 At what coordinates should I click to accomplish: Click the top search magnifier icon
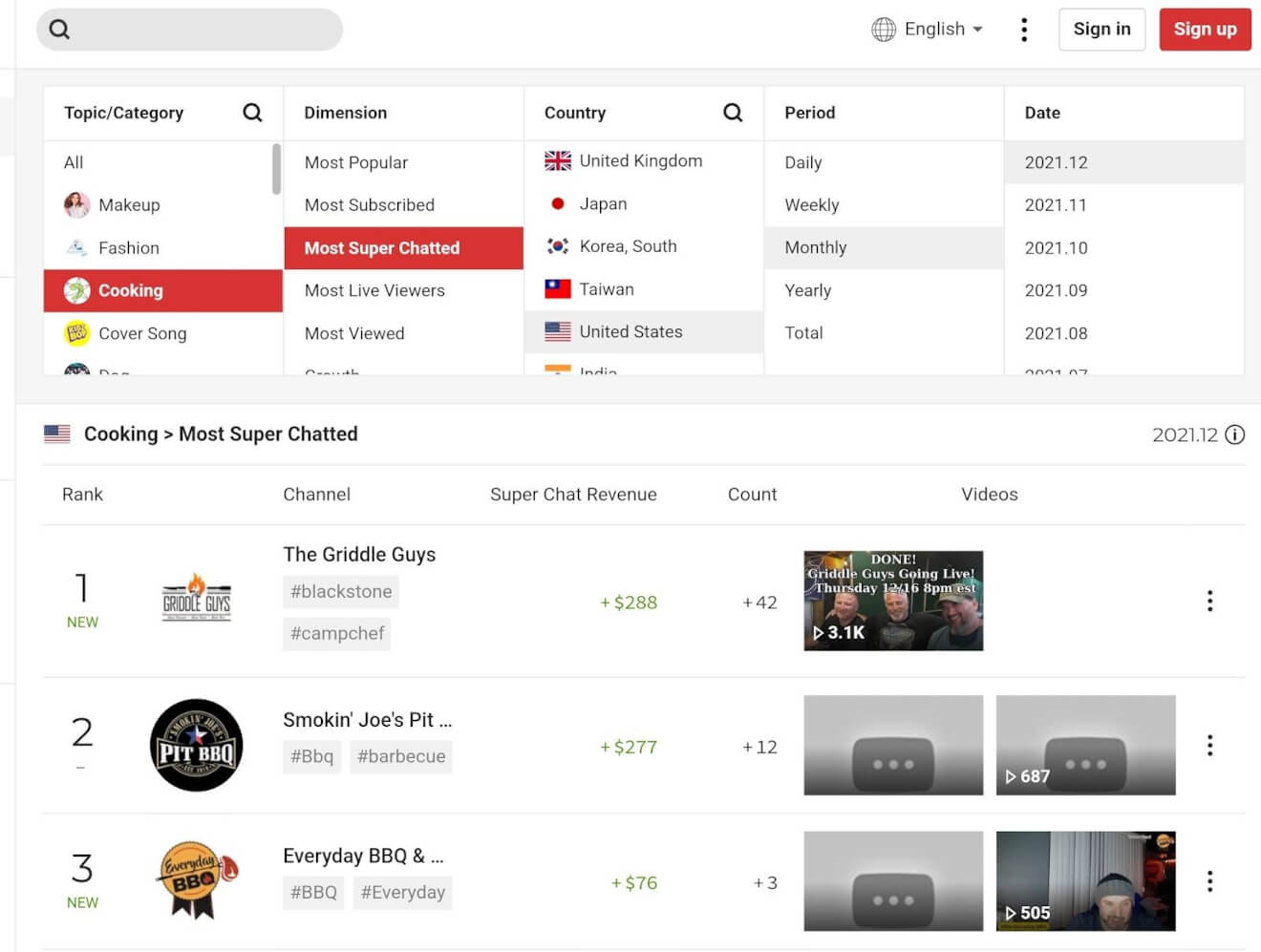[59, 30]
